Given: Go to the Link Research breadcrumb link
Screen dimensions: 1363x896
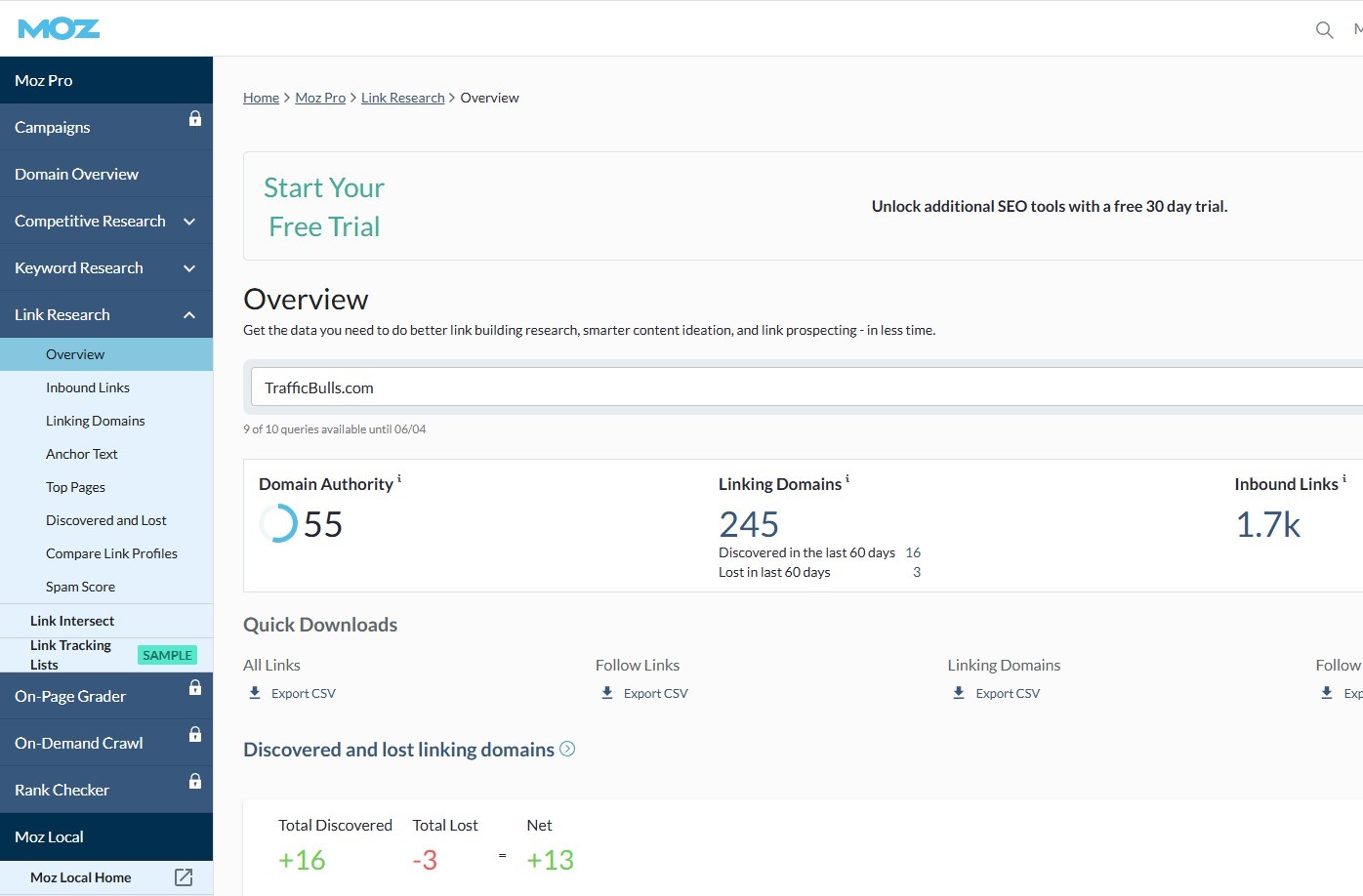Looking at the screenshot, I should pos(402,98).
